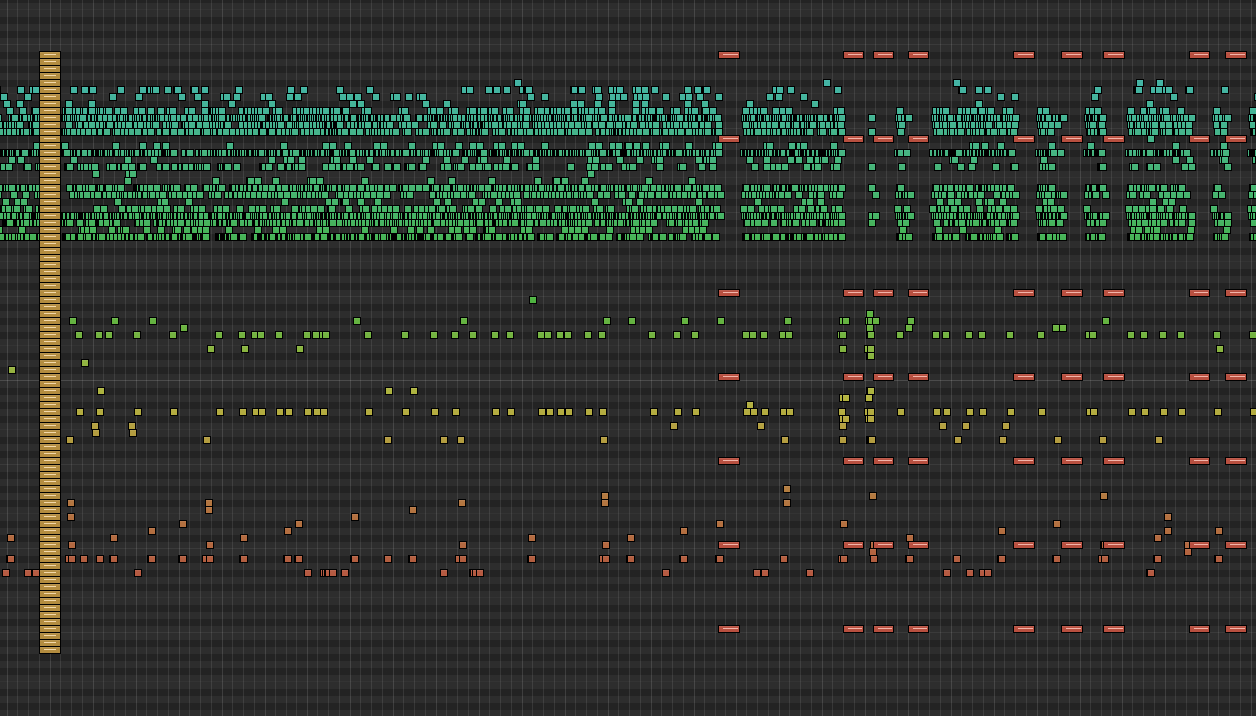Select third red note in bottom row
This screenshot has height=716, width=1256.
[x=883, y=629]
